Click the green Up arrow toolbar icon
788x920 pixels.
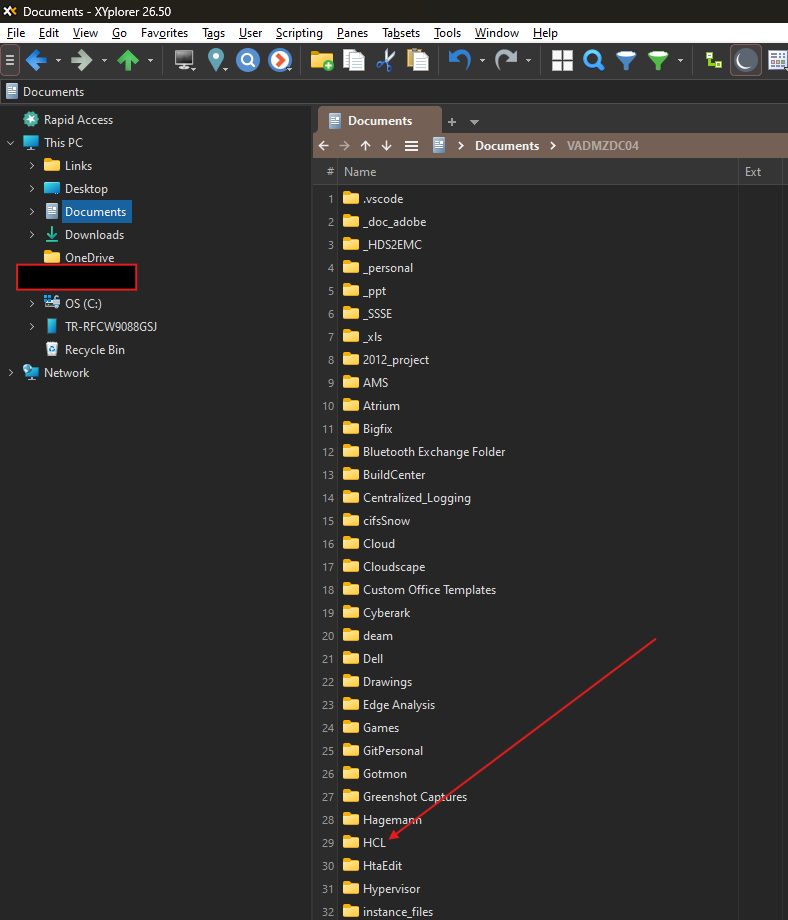point(128,61)
